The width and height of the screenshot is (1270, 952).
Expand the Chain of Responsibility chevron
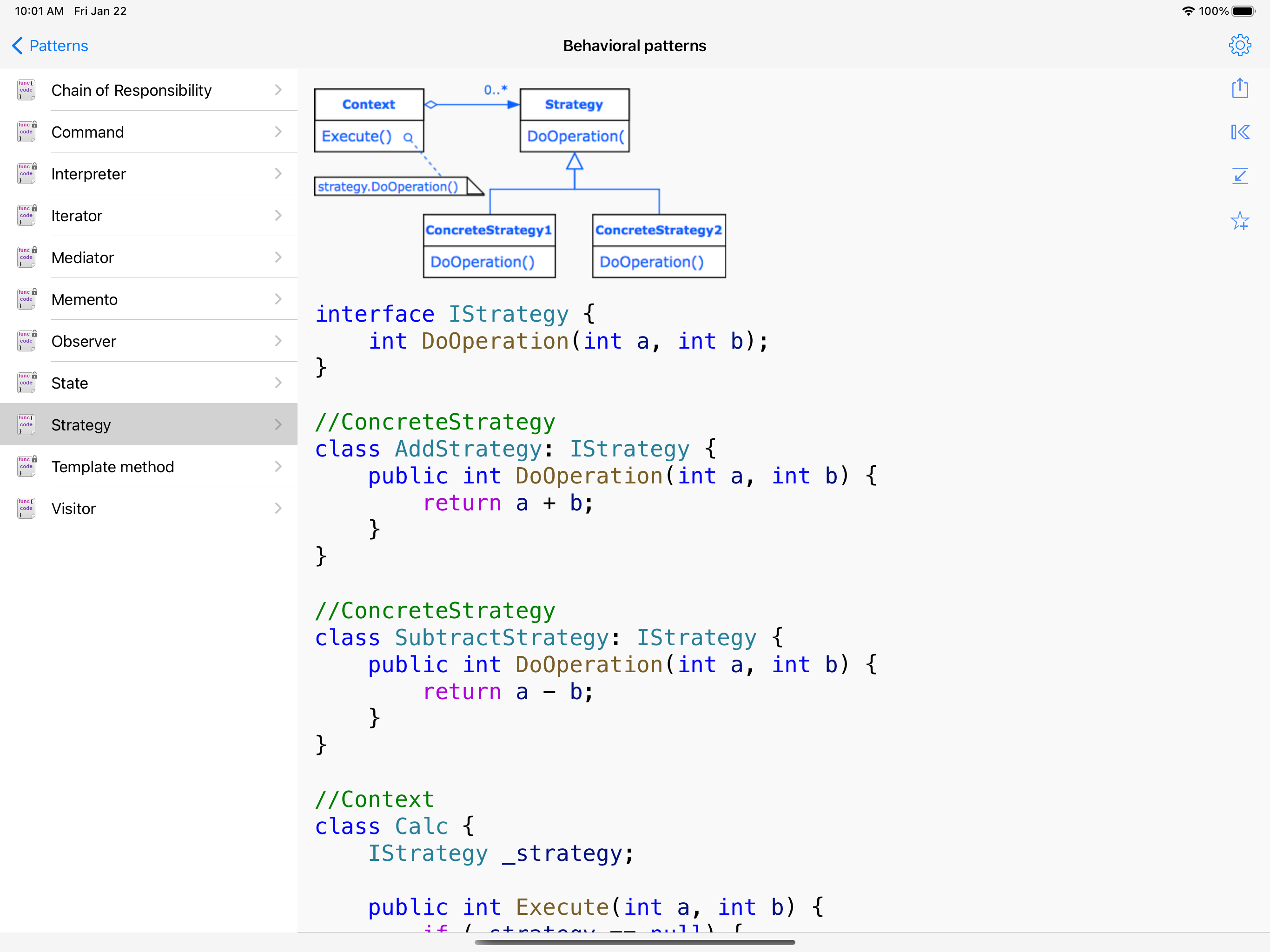click(278, 90)
